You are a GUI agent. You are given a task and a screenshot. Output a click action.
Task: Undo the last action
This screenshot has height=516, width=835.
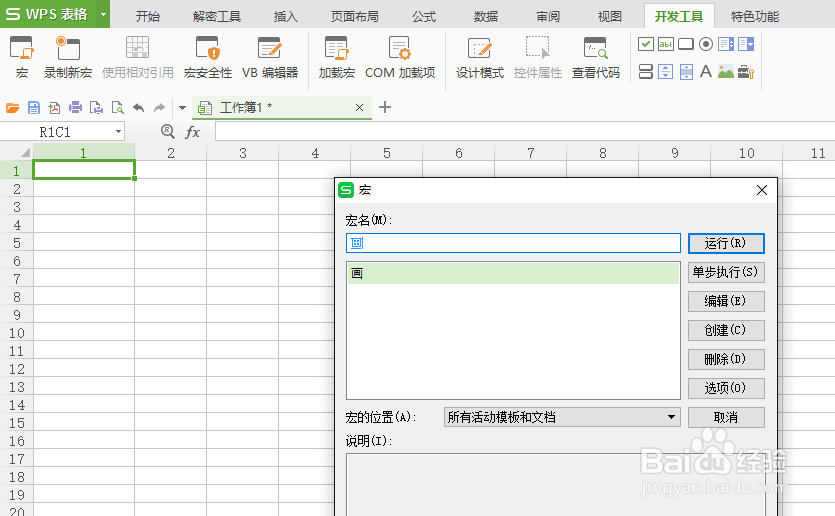(x=138, y=108)
